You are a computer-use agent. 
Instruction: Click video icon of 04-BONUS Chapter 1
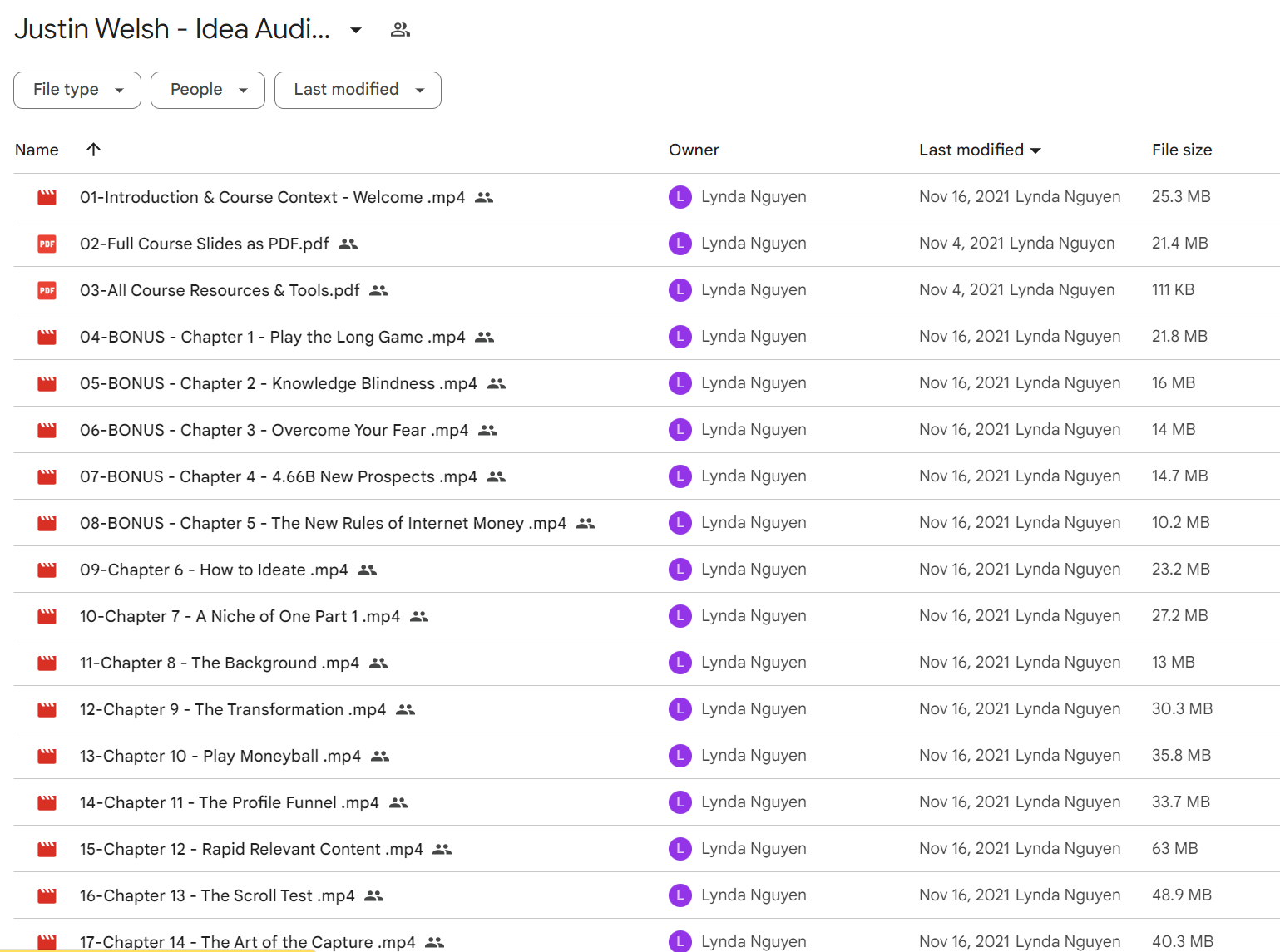click(x=47, y=337)
